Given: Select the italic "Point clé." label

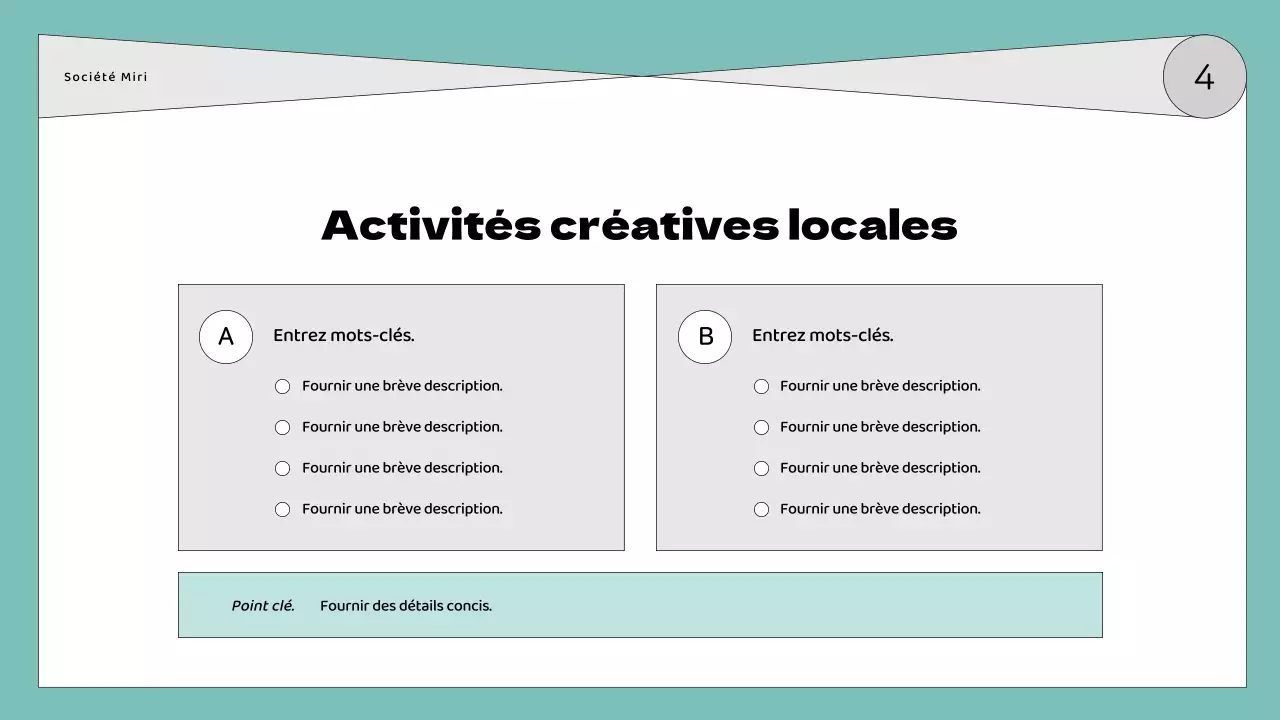Looking at the screenshot, I should coord(263,606).
